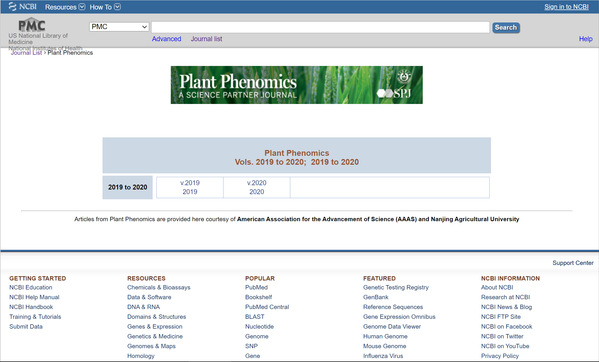
Task: Open Bookshelf link
Action: point(259,297)
